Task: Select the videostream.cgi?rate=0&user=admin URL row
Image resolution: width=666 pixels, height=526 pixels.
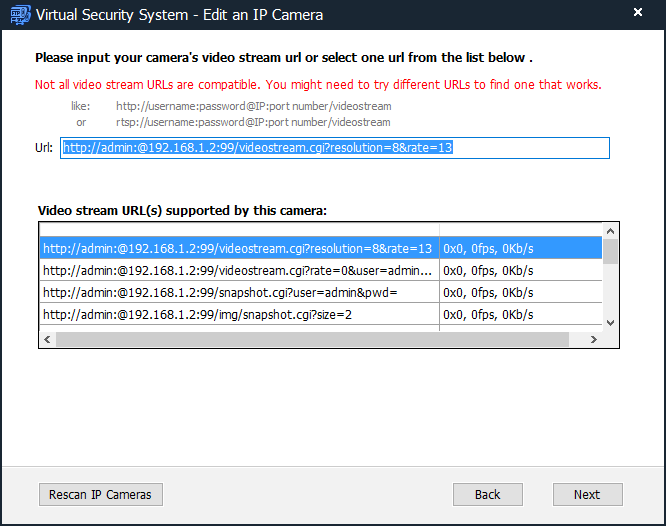Action: [x=238, y=270]
